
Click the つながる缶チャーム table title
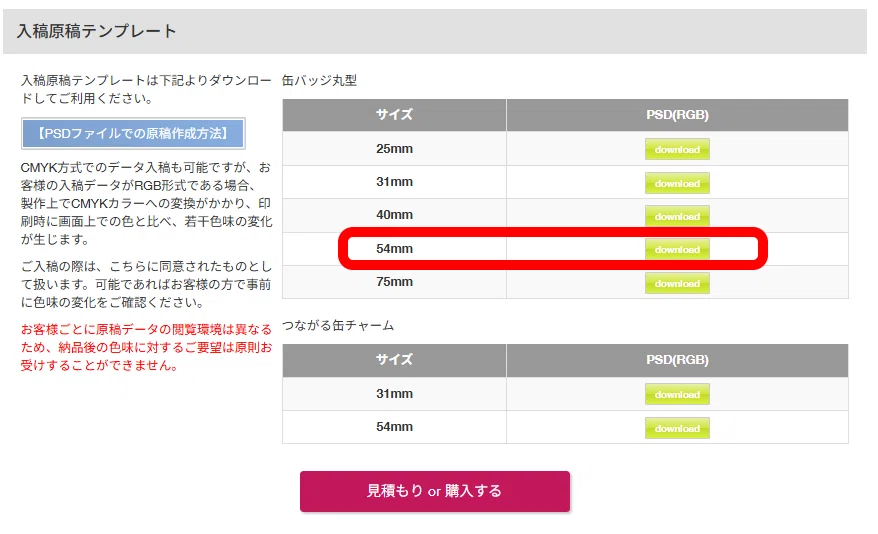[x=338, y=325]
